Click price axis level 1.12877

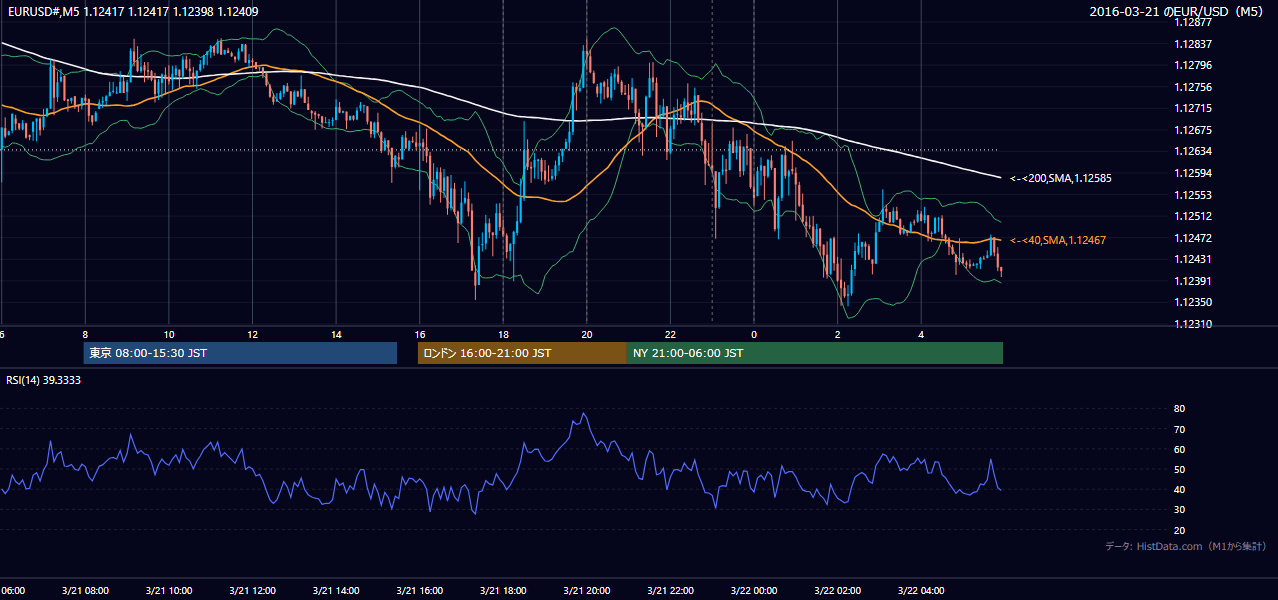1193,22
